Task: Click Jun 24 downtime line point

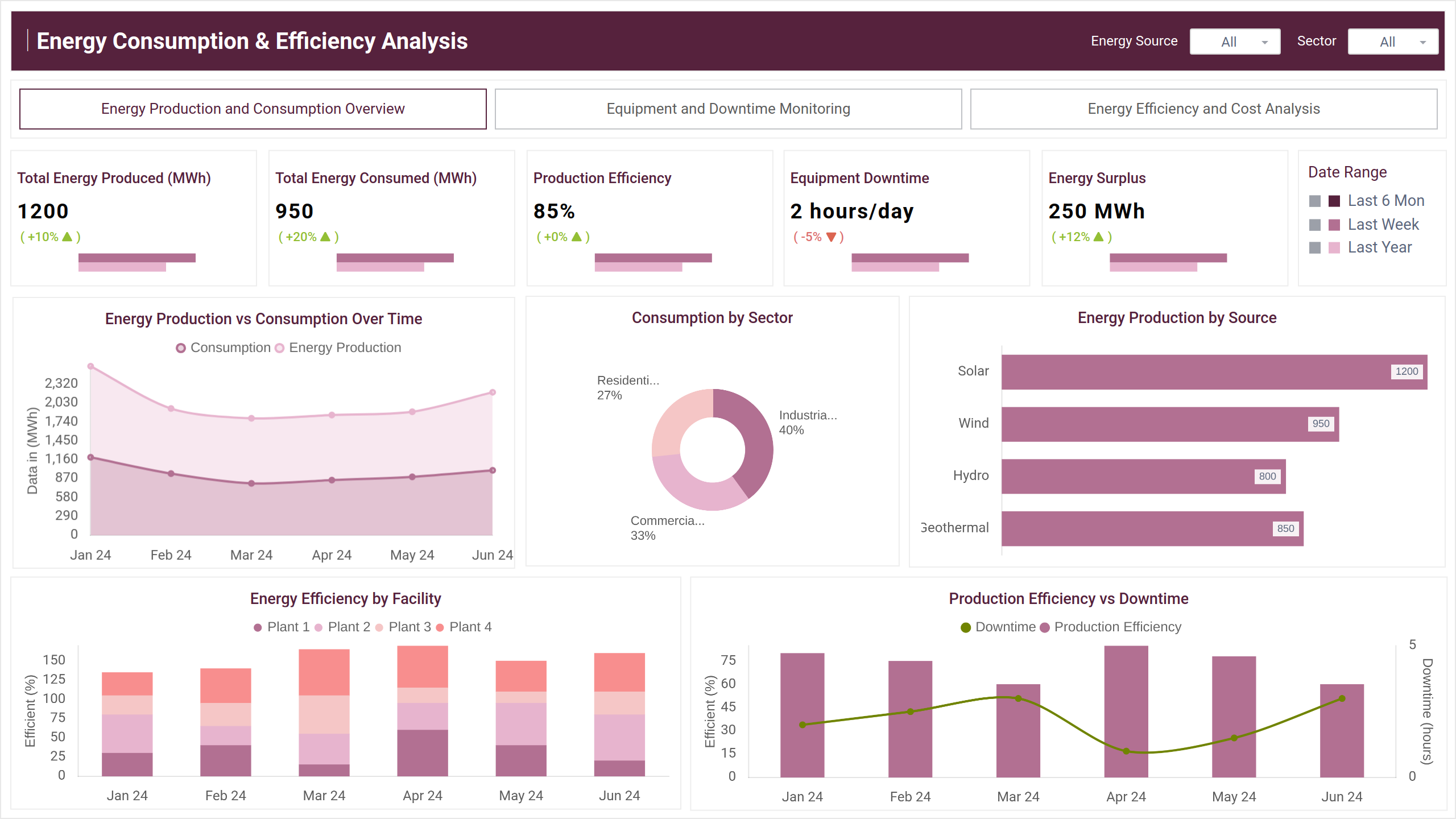Action: pyautogui.click(x=1342, y=698)
